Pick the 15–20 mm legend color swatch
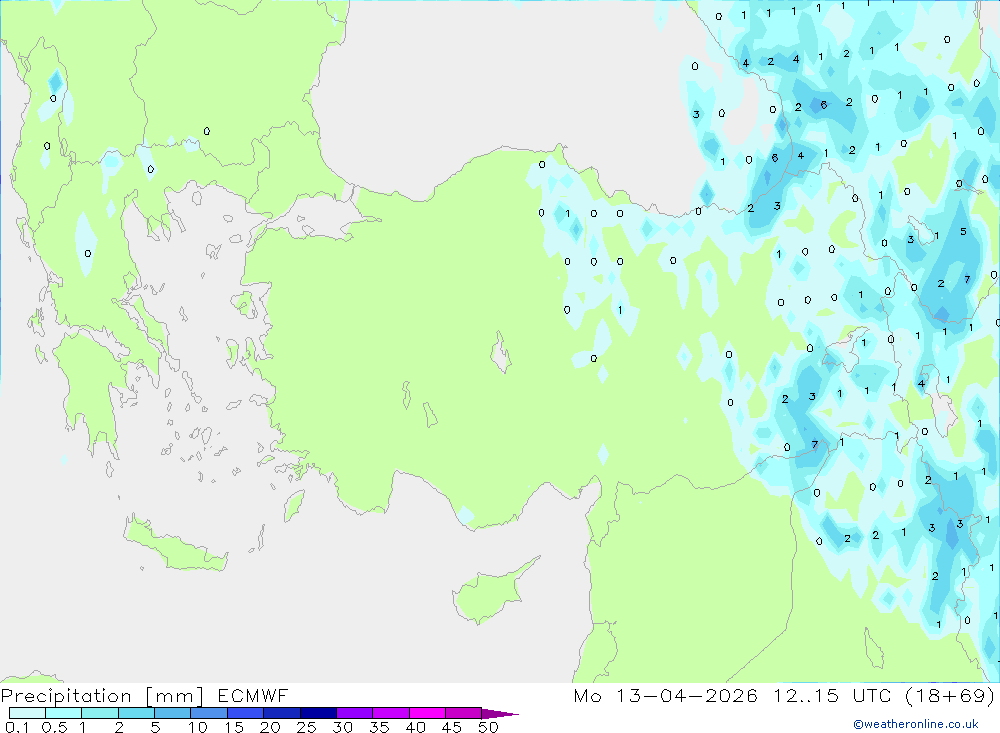The height and width of the screenshot is (733, 1000). (x=246, y=713)
